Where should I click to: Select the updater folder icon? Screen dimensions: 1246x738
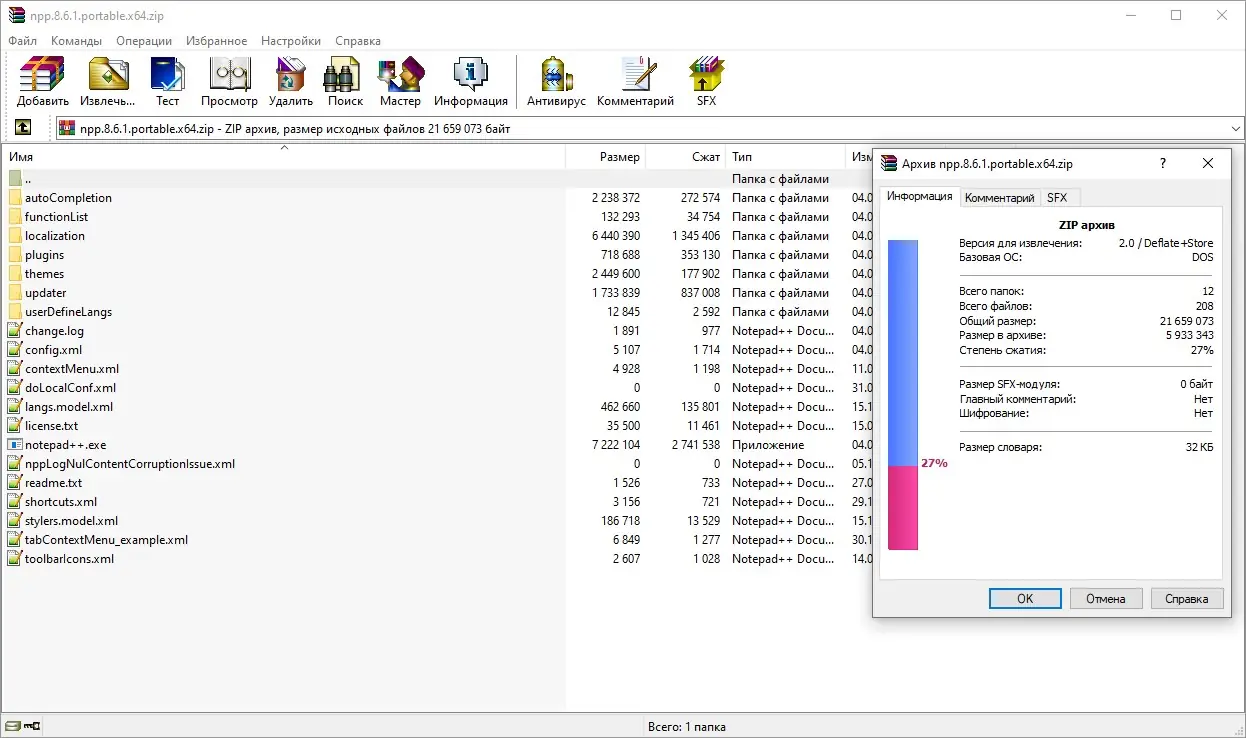pos(15,293)
